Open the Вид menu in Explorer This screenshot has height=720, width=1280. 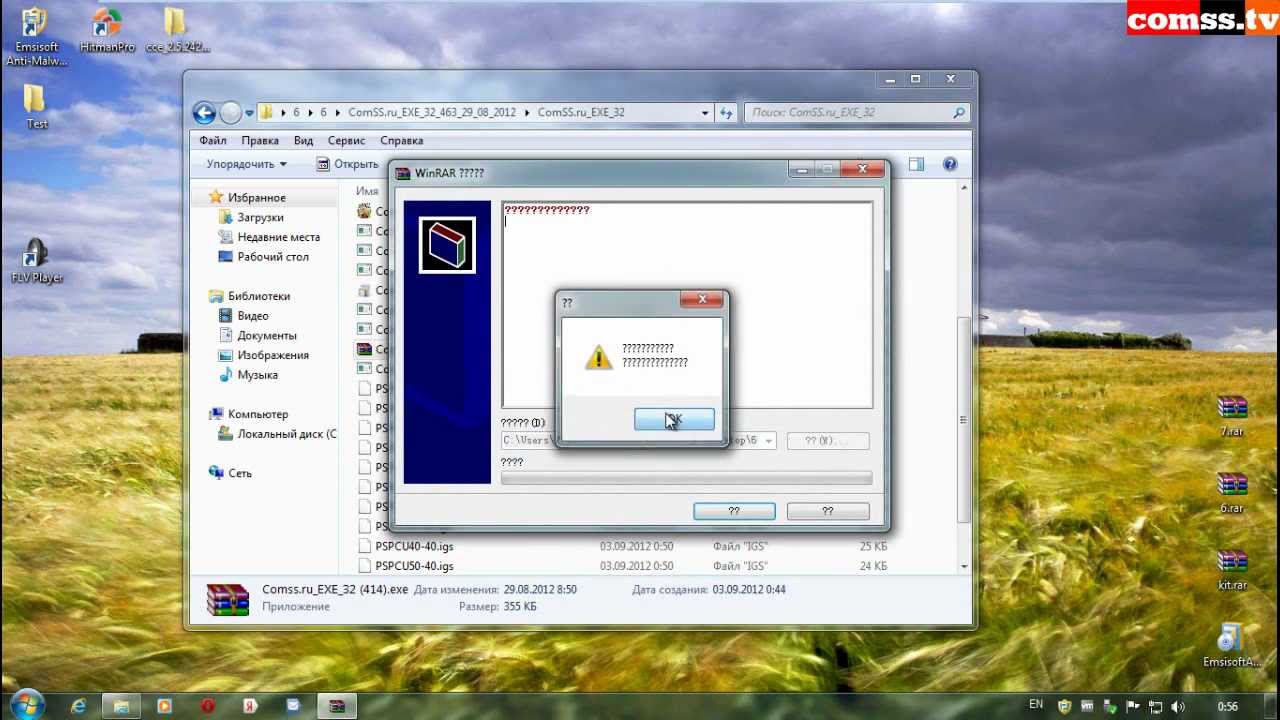tap(303, 141)
